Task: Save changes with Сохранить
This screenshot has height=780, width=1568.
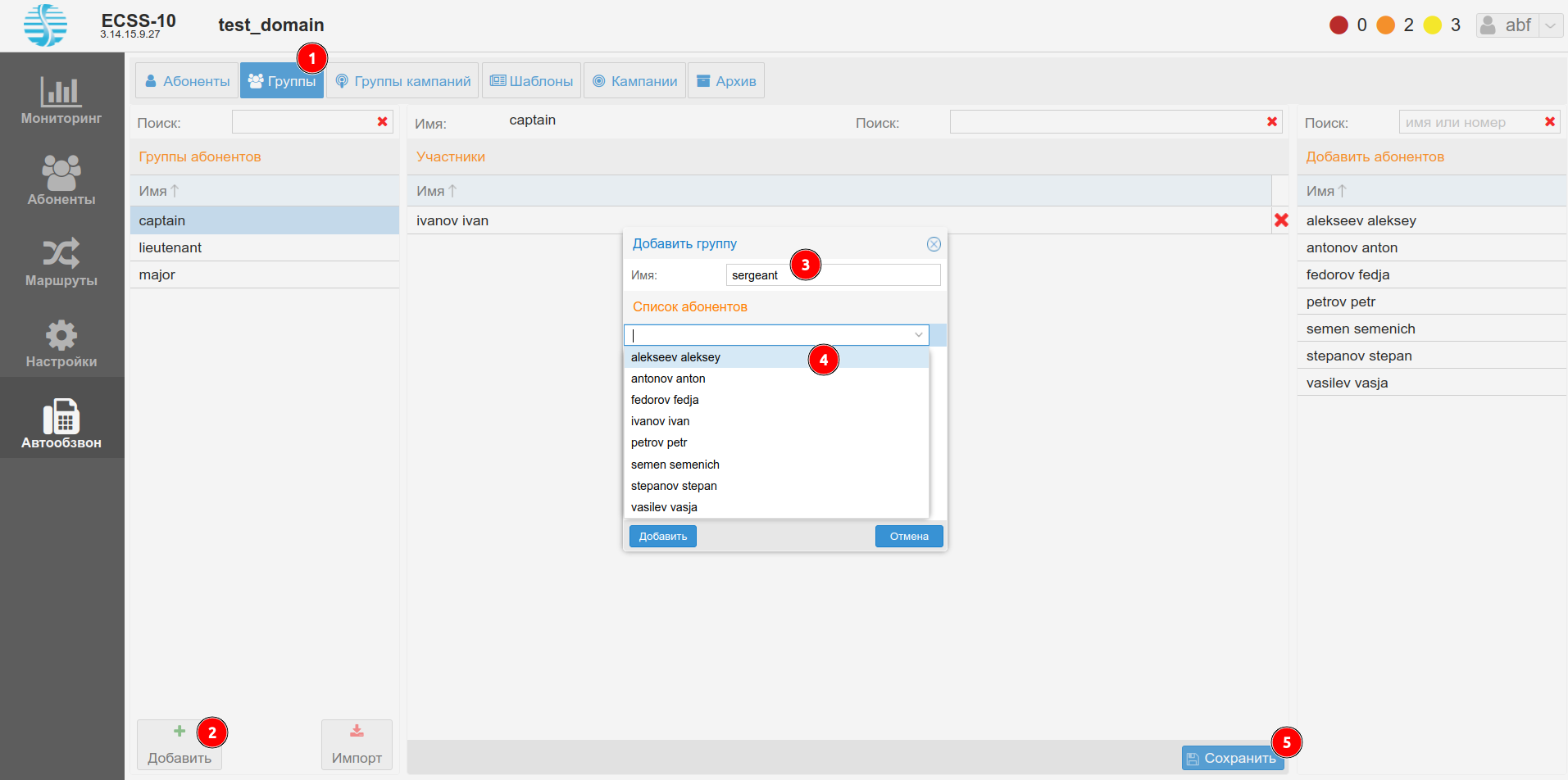Action: pos(1232,759)
